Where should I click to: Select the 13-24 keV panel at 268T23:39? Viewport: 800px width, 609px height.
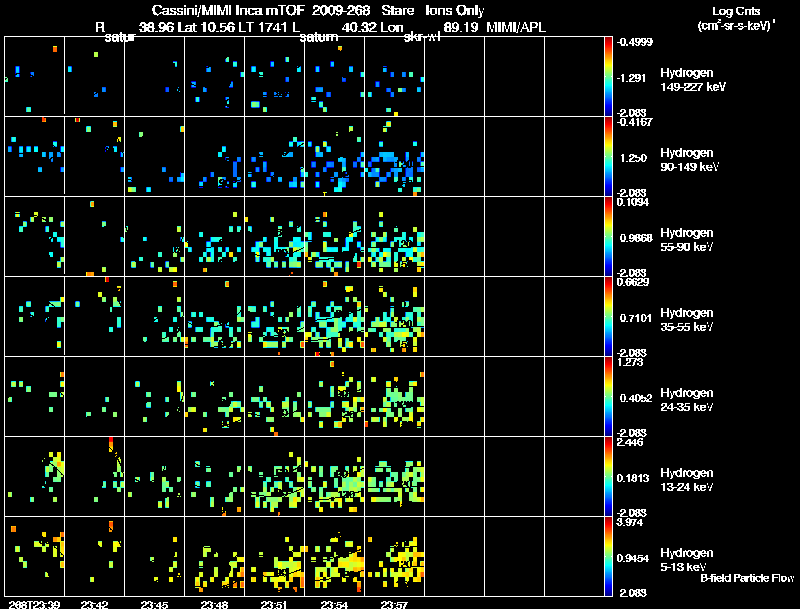34,476
